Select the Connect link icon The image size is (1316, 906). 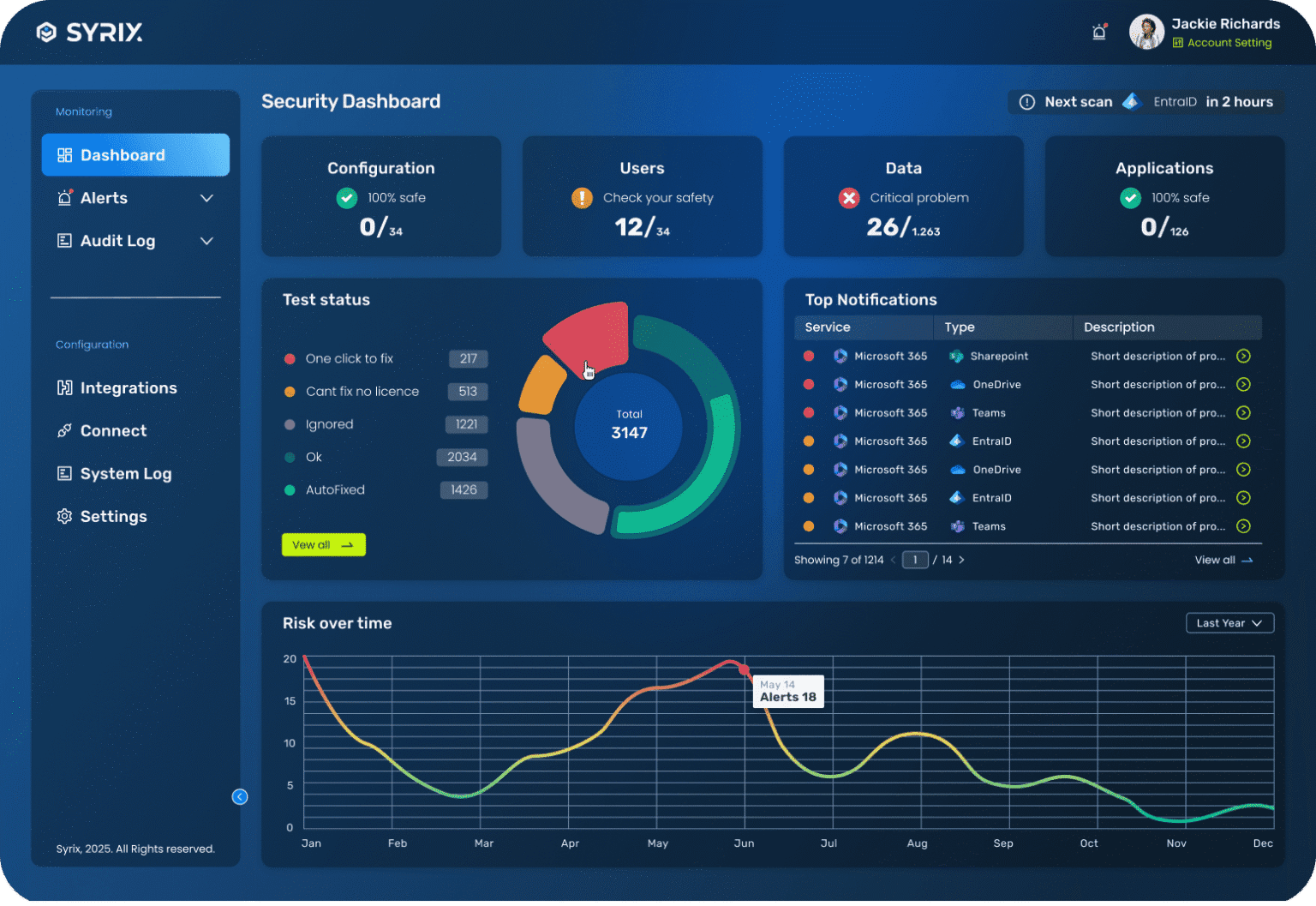(64, 430)
